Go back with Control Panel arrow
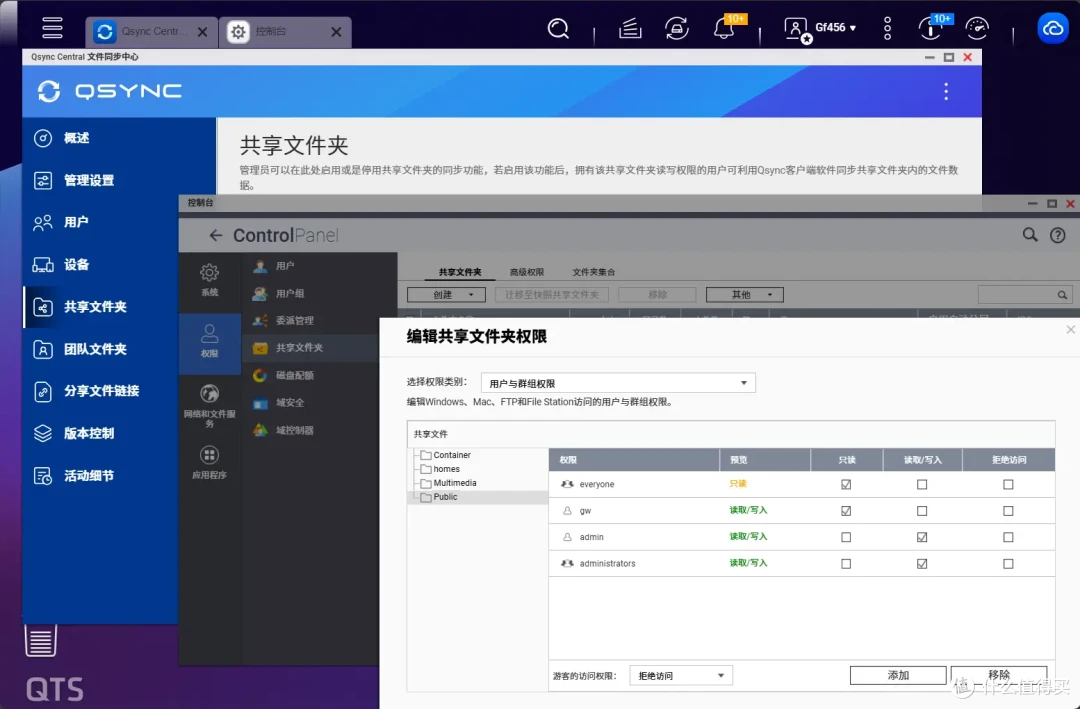Image resolution: width=1080 pixels, height=709 pixels. (x=216, y=236)
